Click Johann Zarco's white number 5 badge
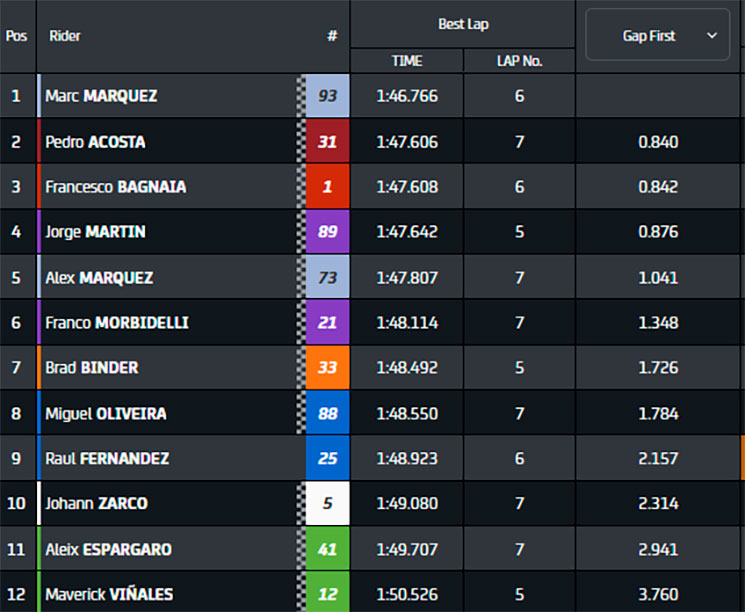This screenshot has width=745, height=612. coord(327,503)
